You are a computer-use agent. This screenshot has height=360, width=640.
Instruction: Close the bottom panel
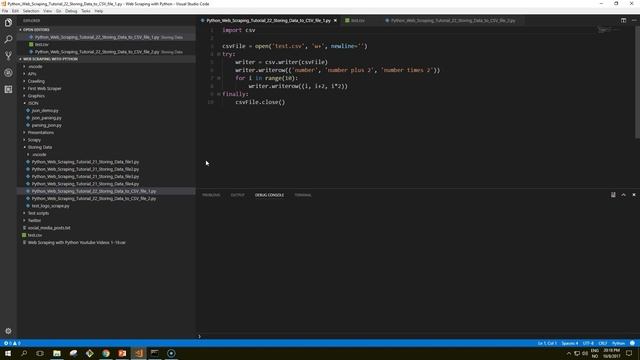[634, 195]
